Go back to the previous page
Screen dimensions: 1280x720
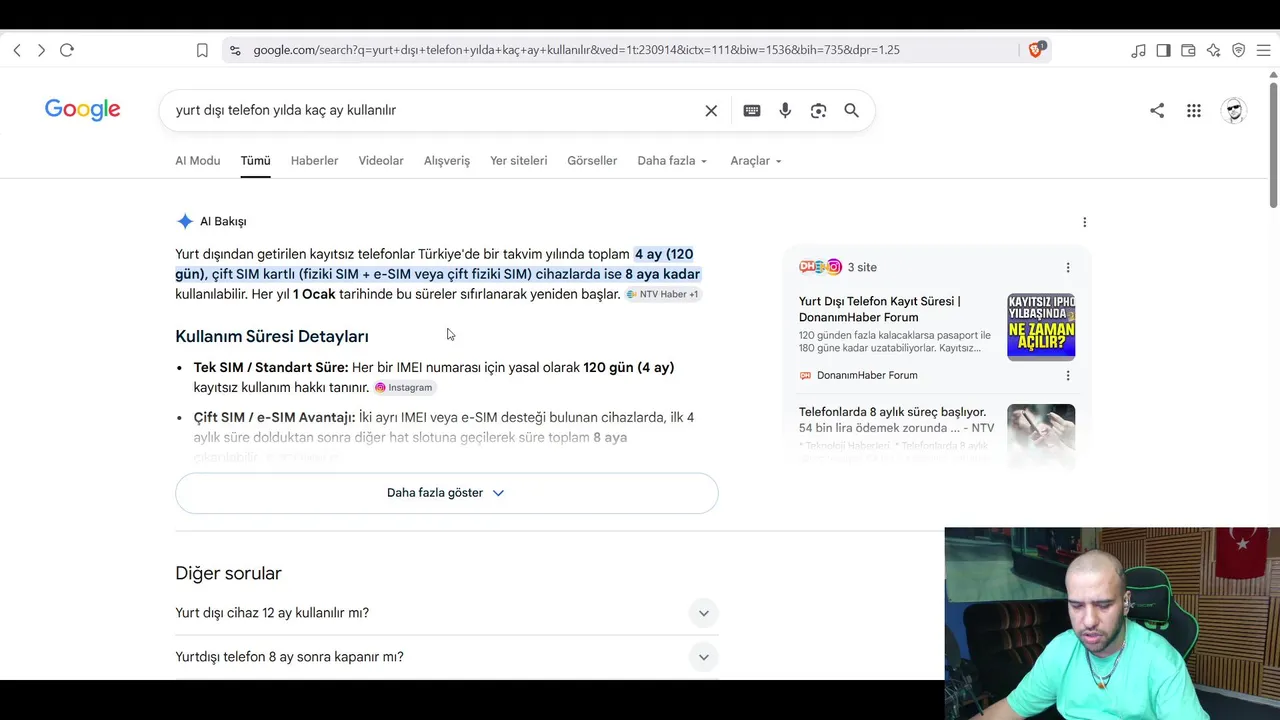(x=17, y=50)
